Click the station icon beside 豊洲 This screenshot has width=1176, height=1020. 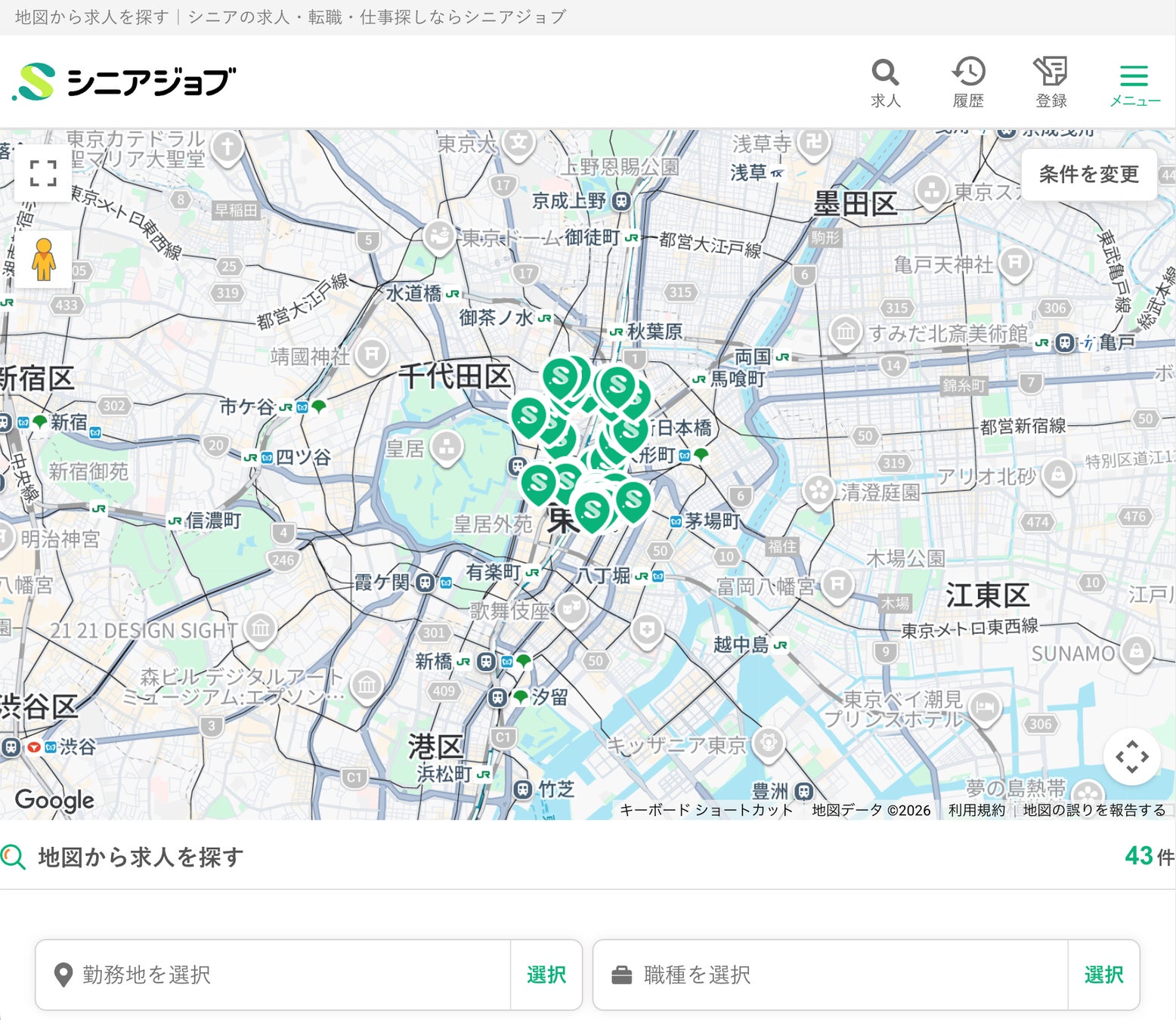[x=803, y=792]
